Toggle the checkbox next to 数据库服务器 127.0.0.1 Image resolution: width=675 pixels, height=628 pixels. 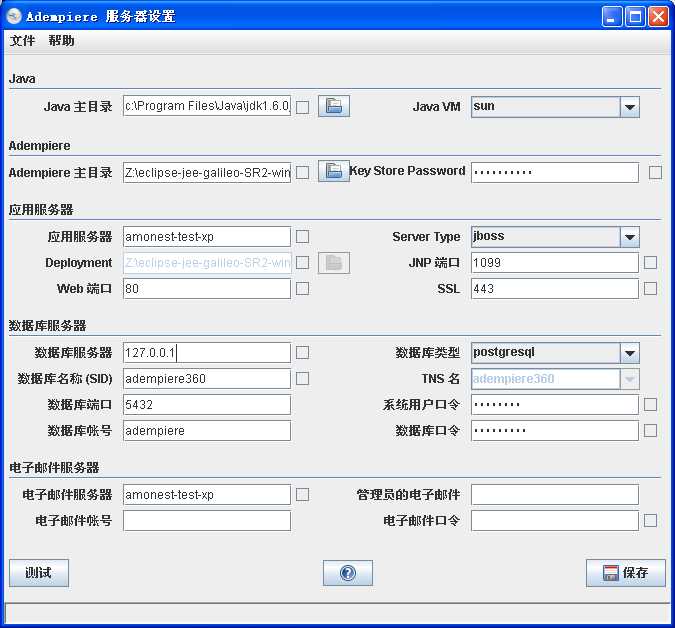point(303,353)
